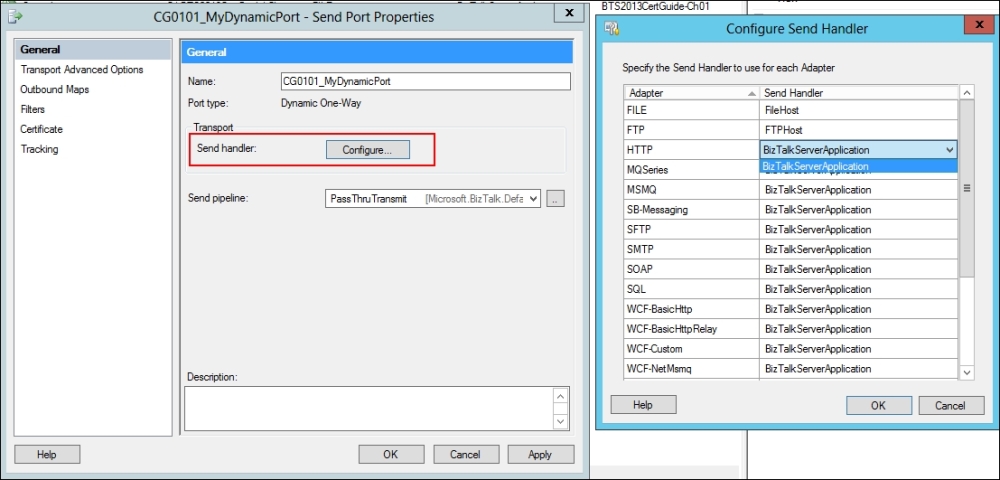Click the MQSeries adapter cell
Image resolution: width=1000 pixels, height=480 pixels.
[691, 170]
